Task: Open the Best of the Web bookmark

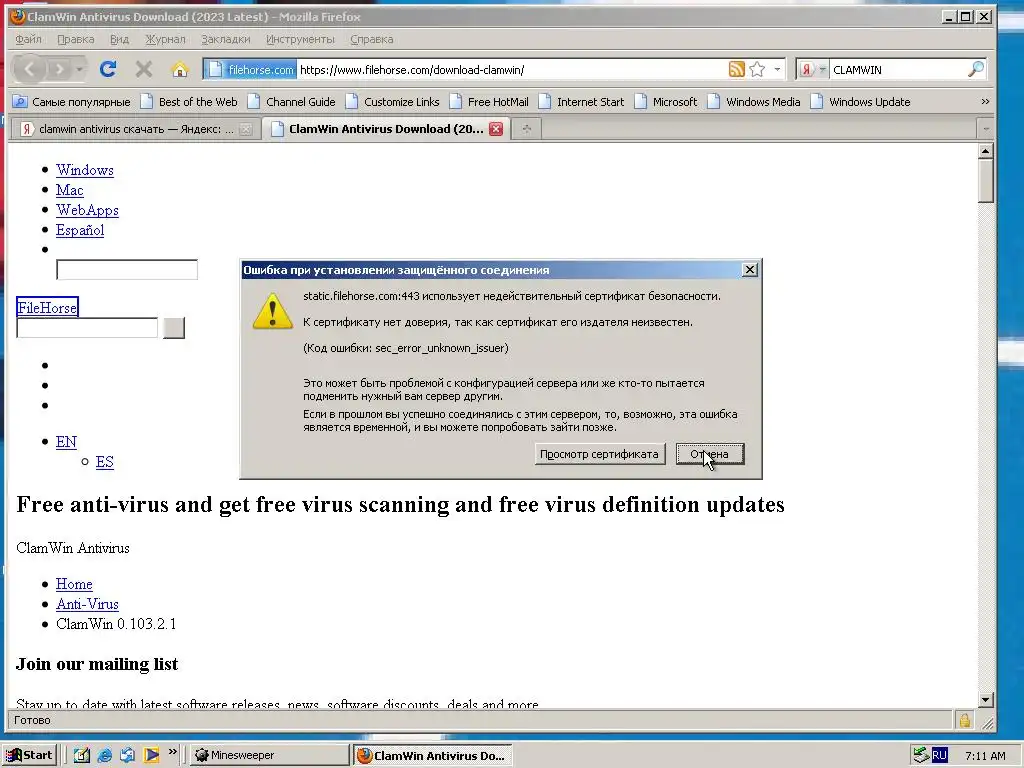Action: [x=189, y=102]
